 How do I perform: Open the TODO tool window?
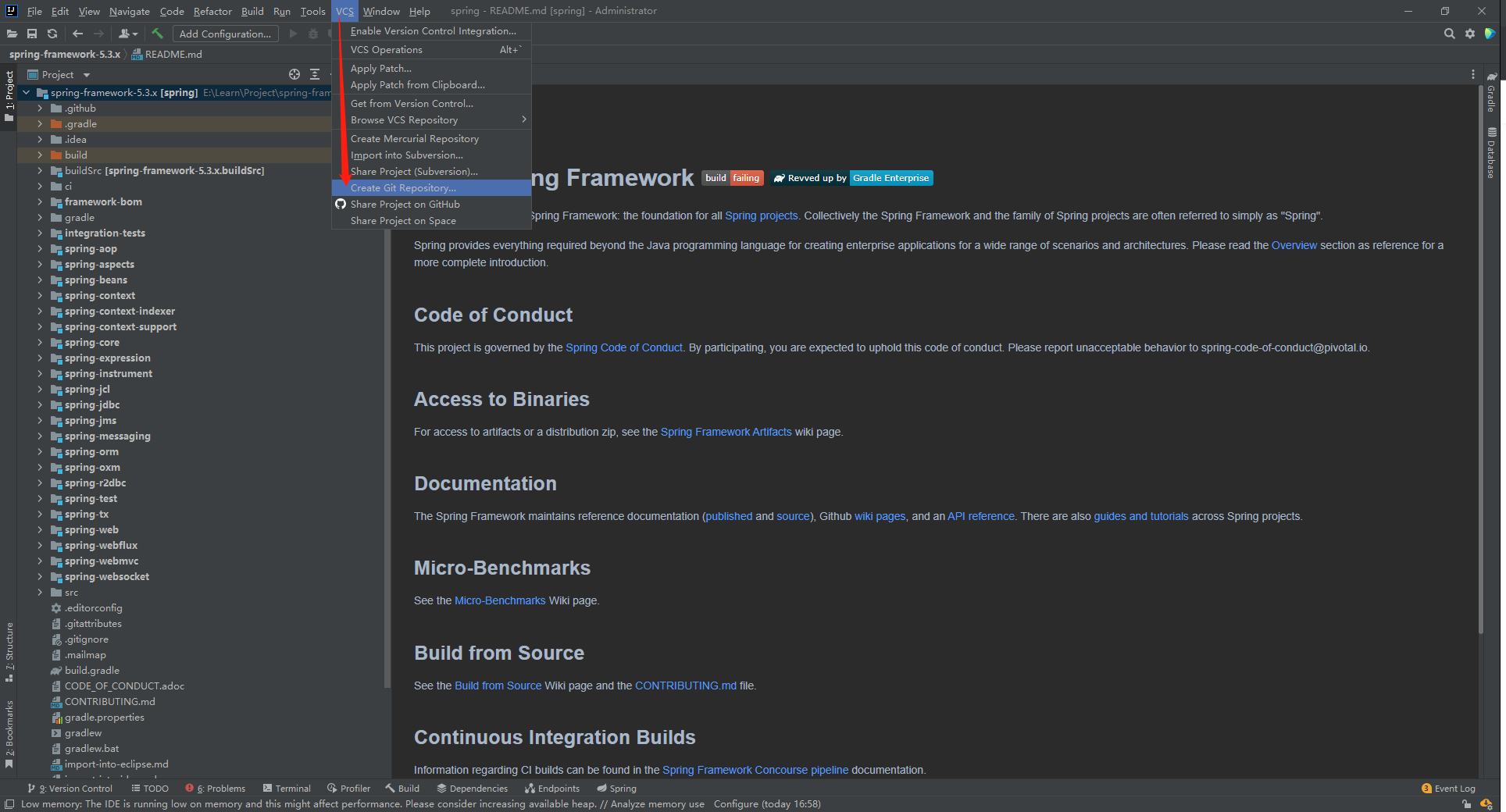[150, 789]
